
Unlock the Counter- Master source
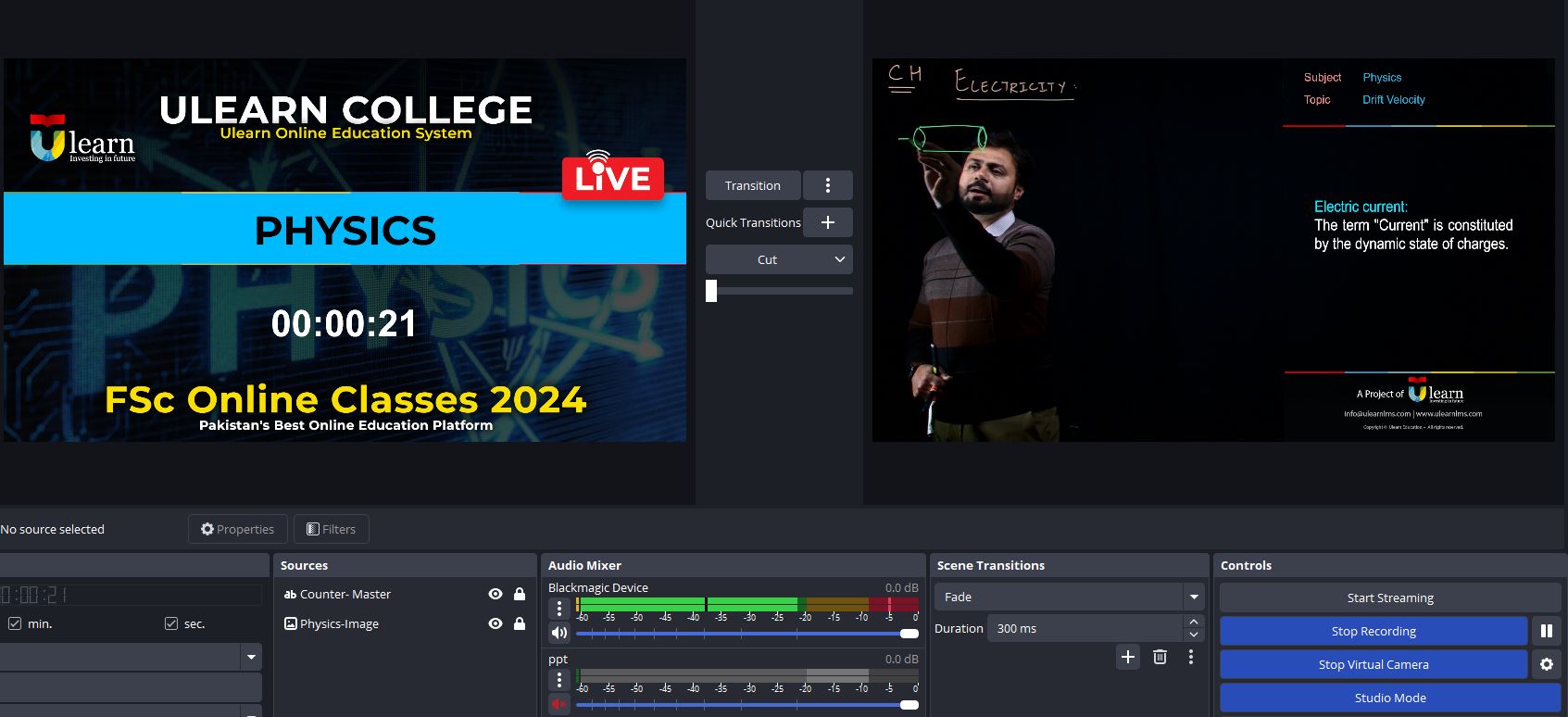click(520, 594)
